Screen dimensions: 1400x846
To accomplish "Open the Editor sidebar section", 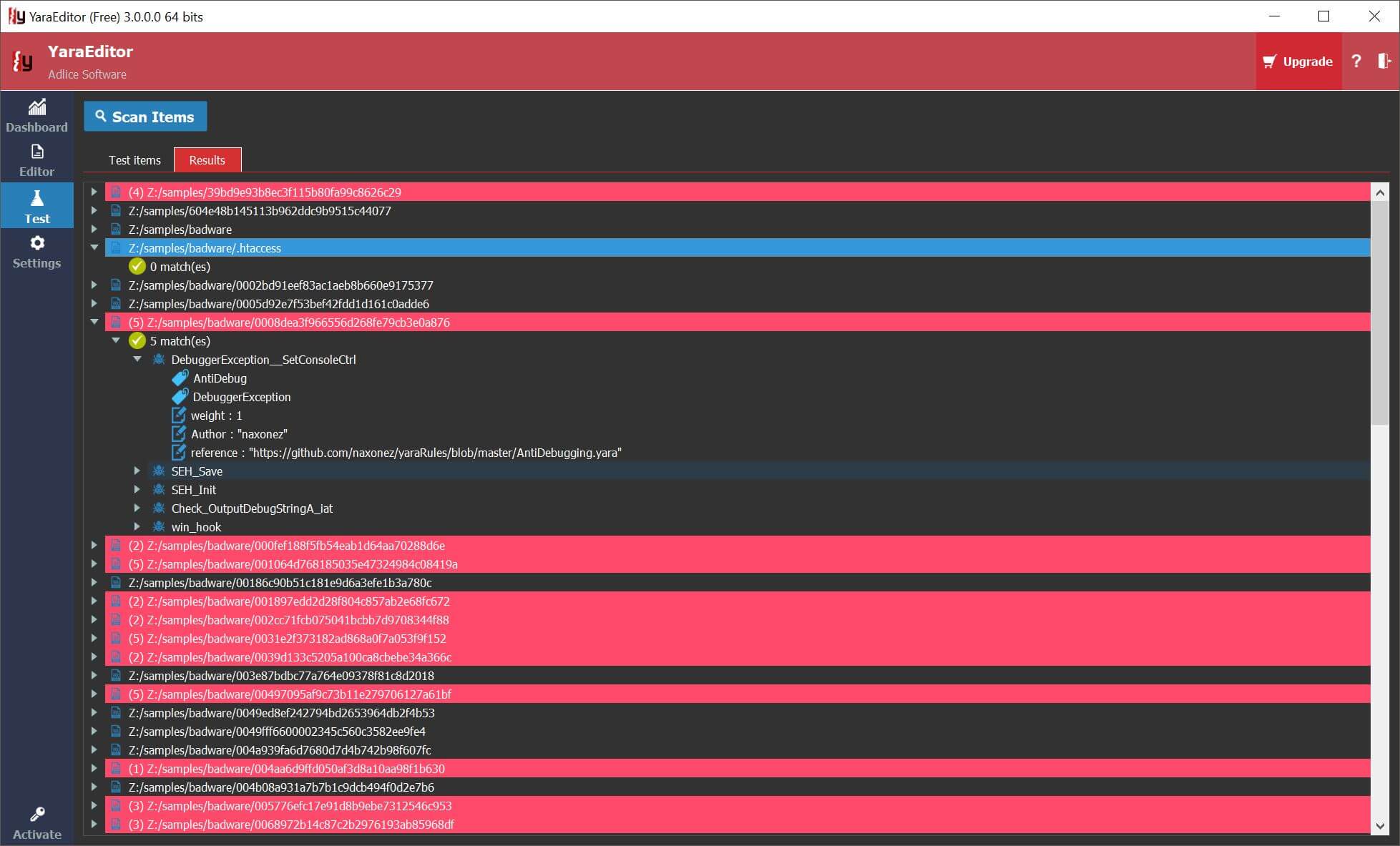I will (x=36, y=160).
